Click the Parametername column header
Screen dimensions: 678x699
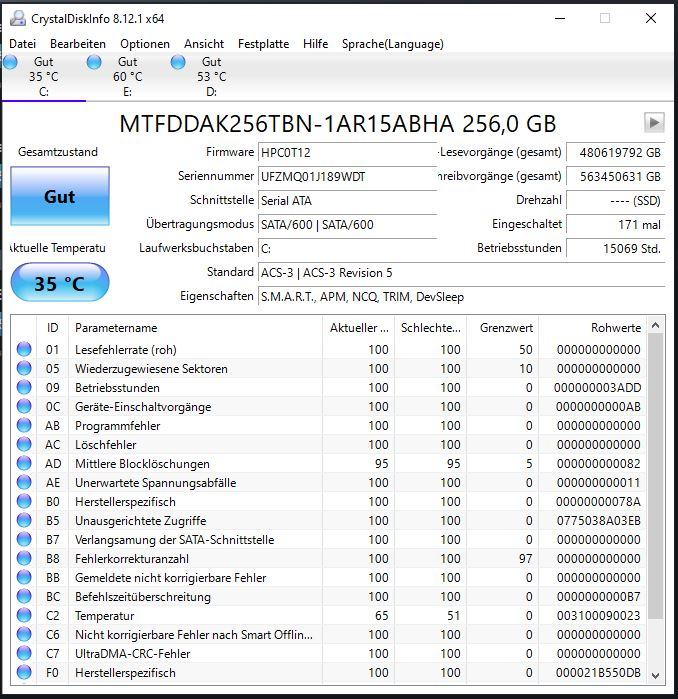(195, 328)
